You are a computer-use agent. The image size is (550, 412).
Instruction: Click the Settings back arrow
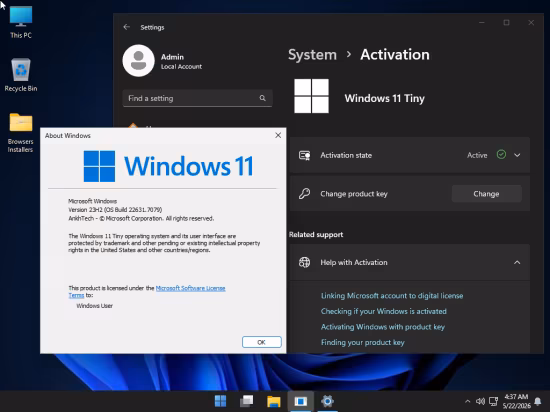pyautogui.click(x=127, y=27)
